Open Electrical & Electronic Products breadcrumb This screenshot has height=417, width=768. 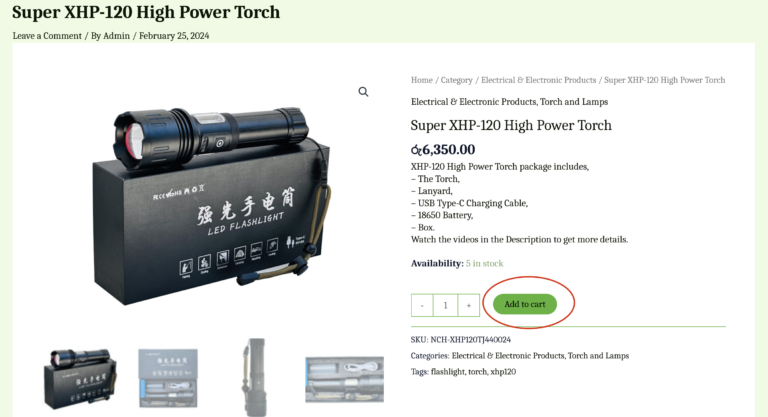pyautogui.click(x=538, y=80)
